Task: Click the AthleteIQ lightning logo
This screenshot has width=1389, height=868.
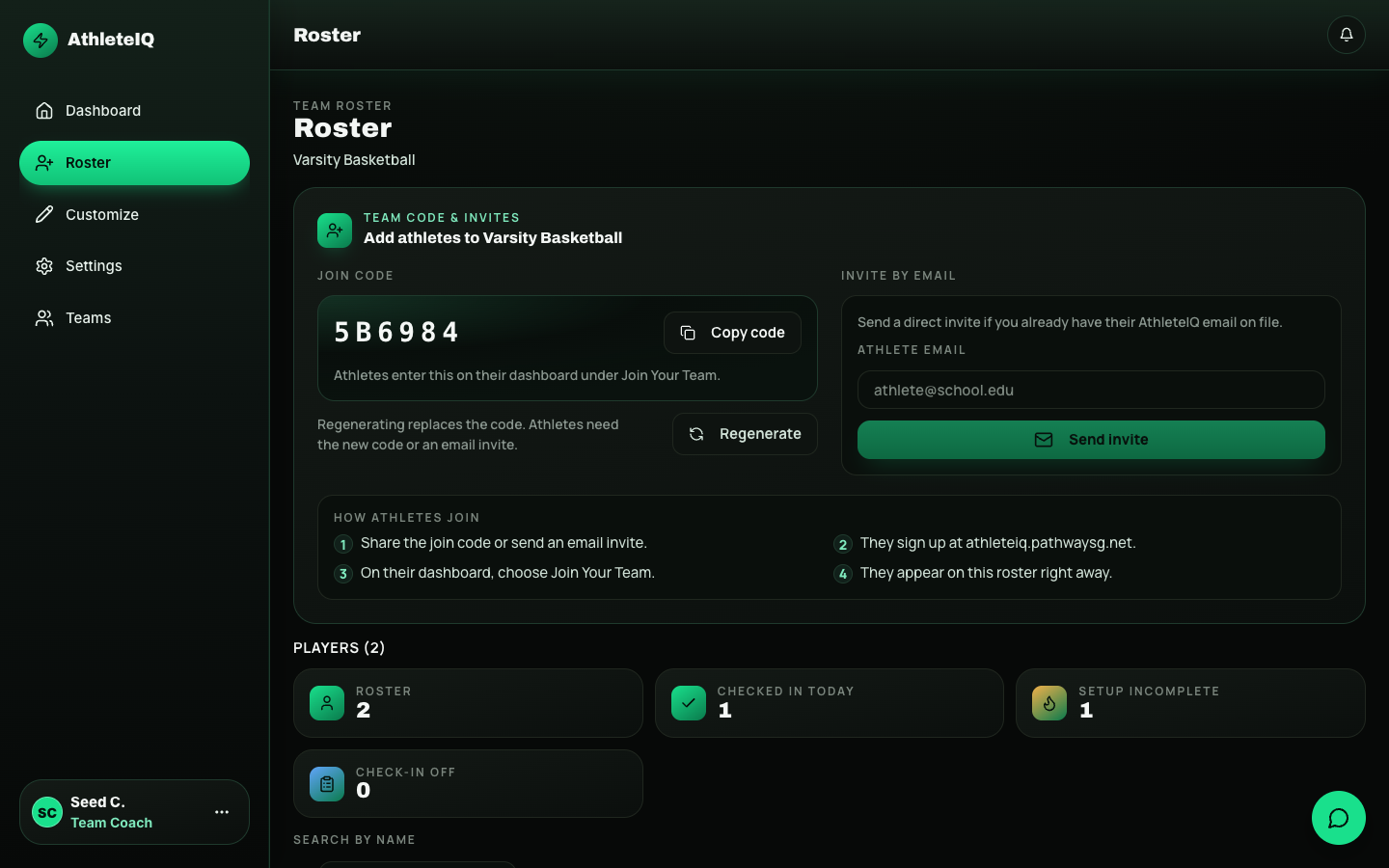Action: [41, 40]
